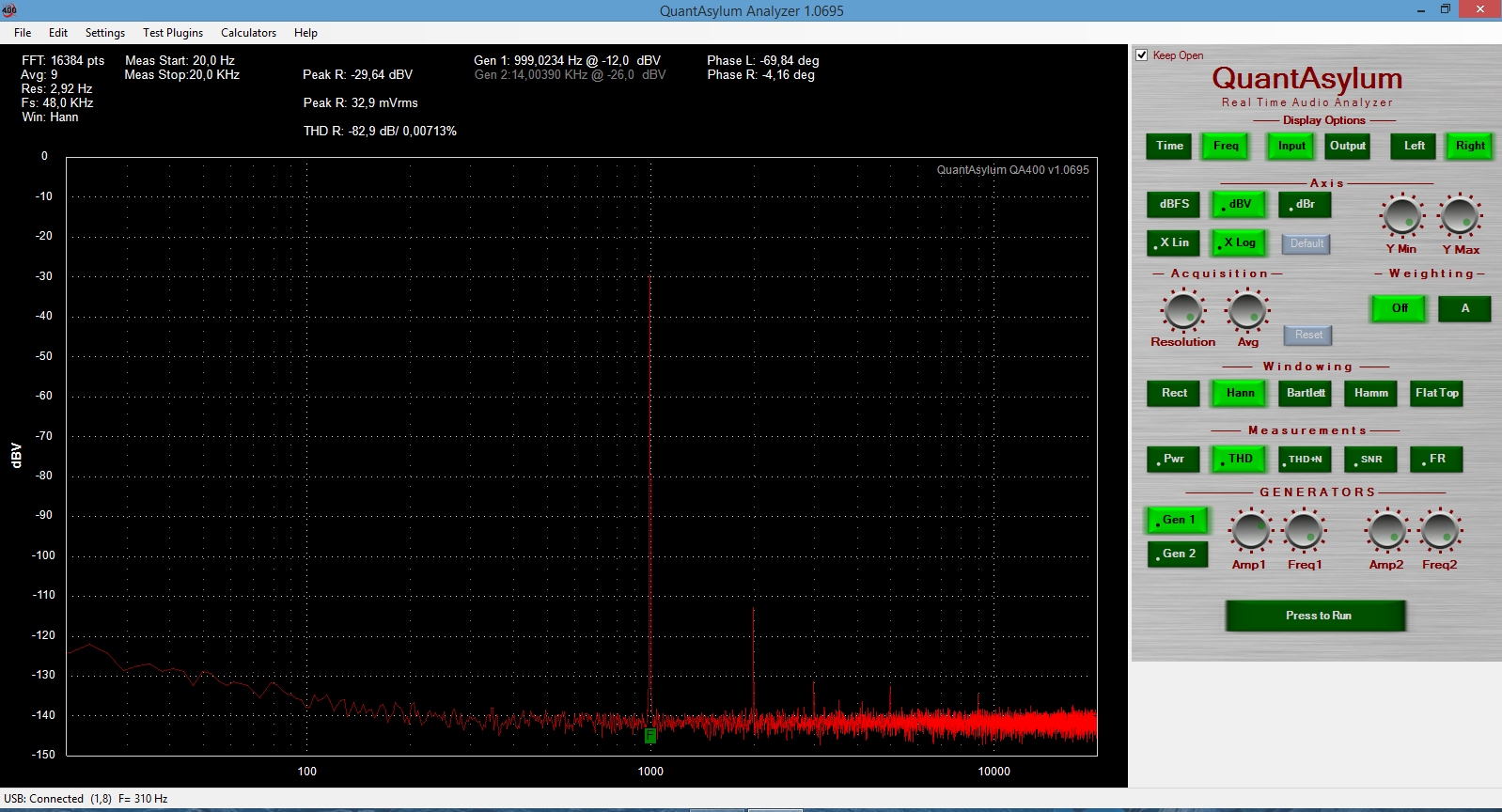Click the FFT 16384 pts readout
Screen dimensions: 1502x812
tap(63, 60)
